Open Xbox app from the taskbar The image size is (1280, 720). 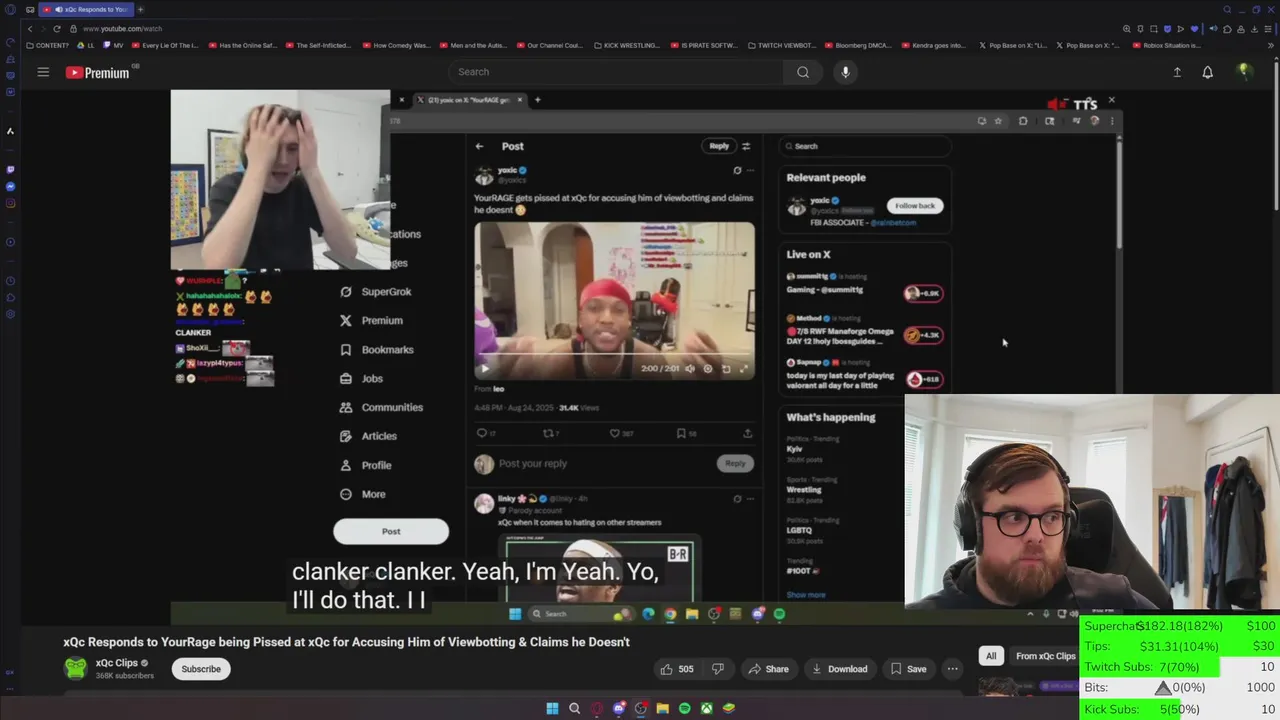point(706,708)
